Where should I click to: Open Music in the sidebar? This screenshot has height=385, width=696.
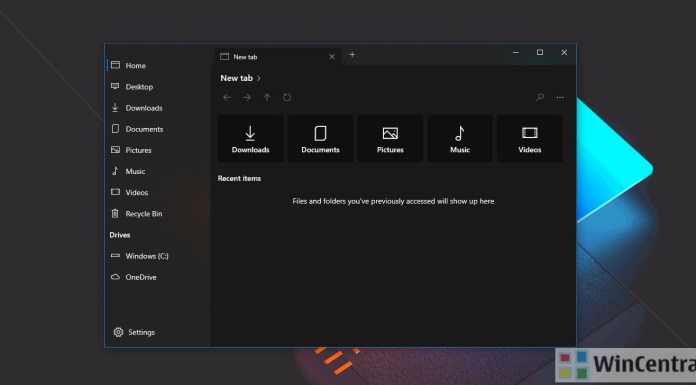tap(158, 171)
